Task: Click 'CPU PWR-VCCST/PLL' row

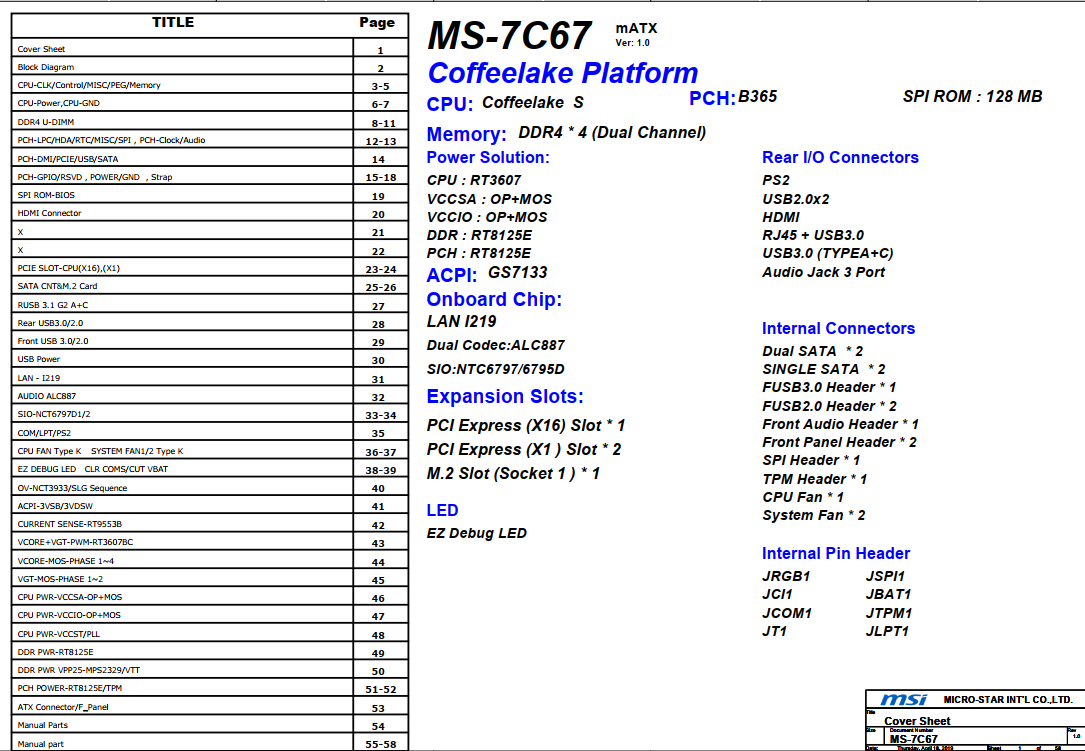Action: 210,633
